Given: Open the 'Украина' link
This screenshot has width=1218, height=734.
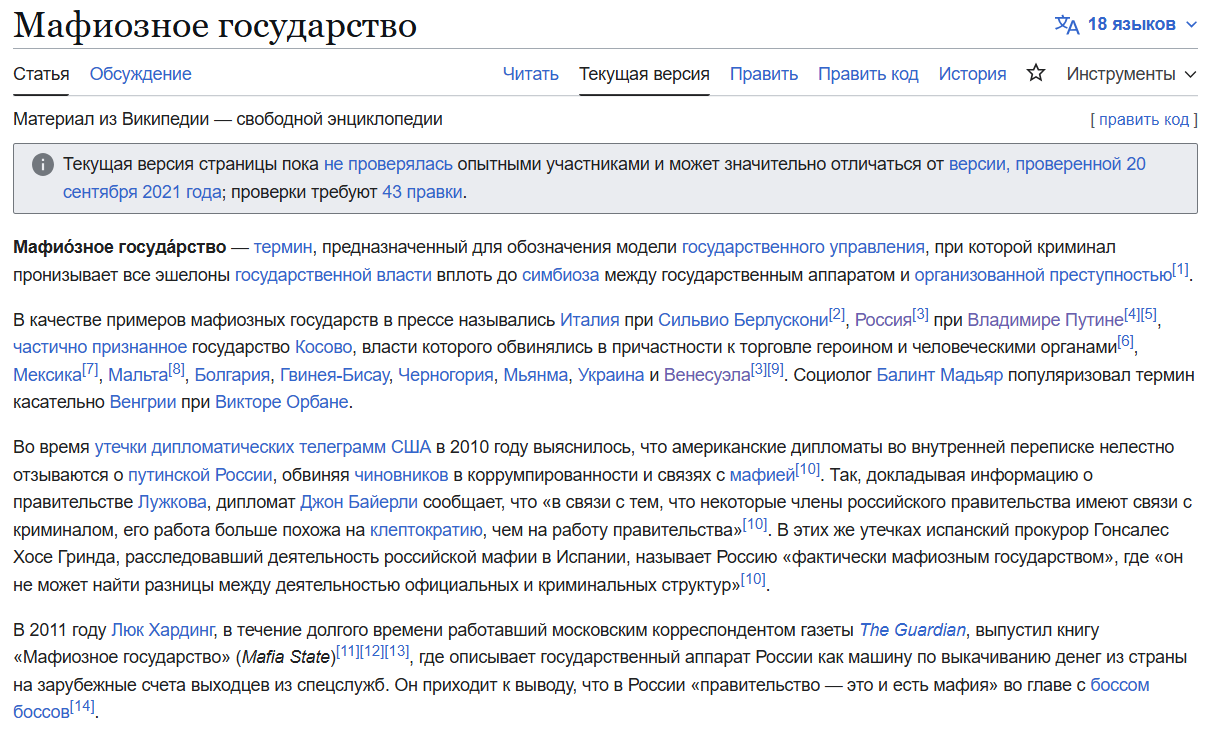Looking at the screenshot, I should [611, 375].
